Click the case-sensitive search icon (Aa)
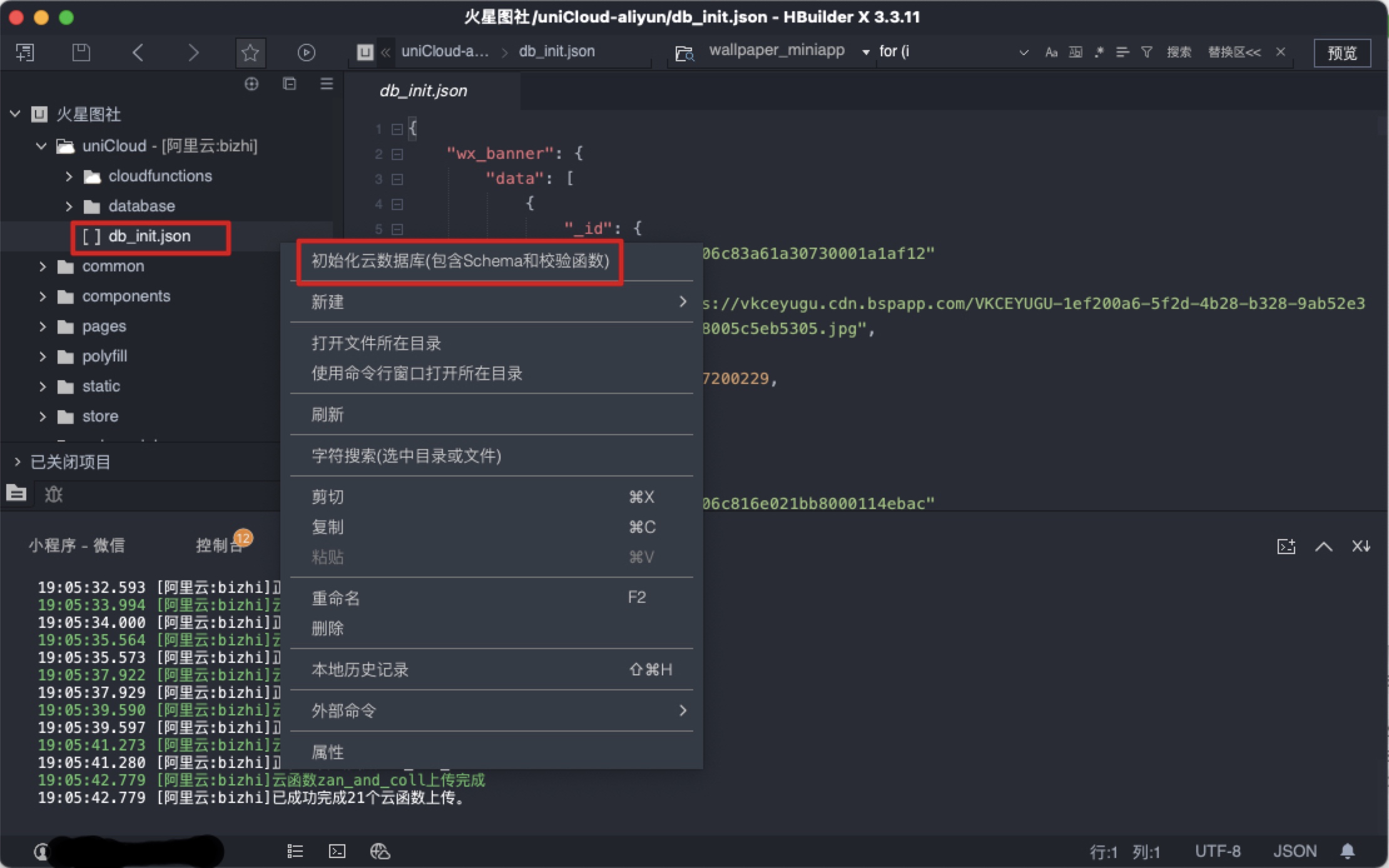Image resolution: width=1389 pixels, height=868 pixels. (x=1051, y=53)
